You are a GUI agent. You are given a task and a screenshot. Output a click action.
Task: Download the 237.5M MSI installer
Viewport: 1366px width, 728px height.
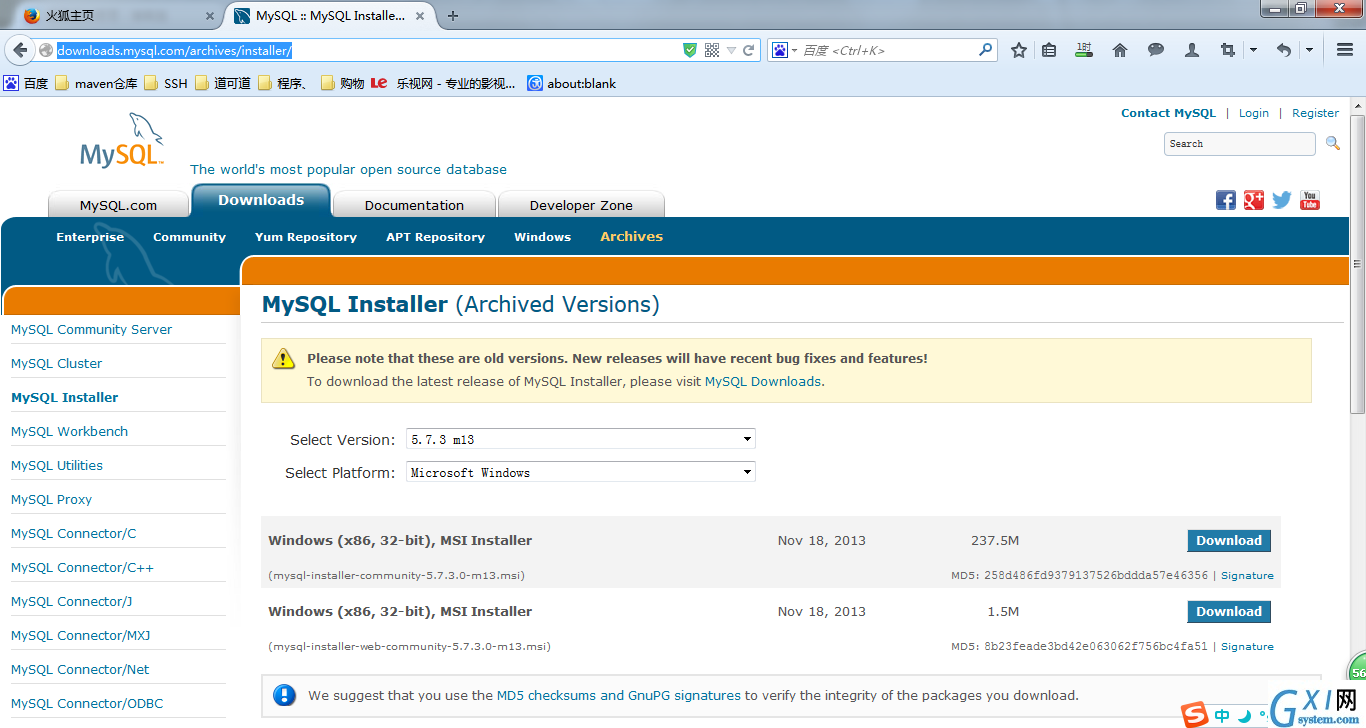point(1229,540)
